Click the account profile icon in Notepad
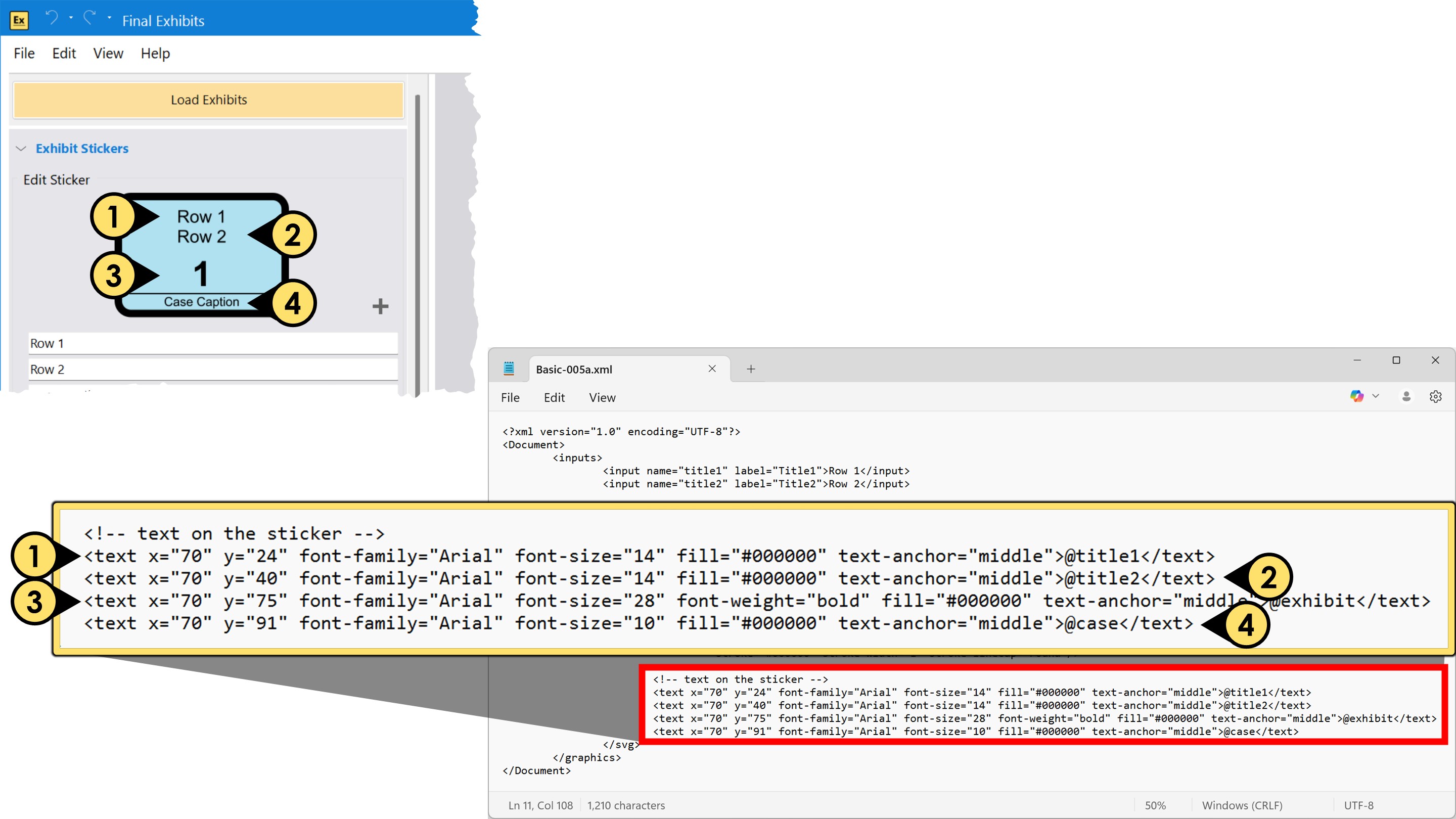Viewport: 1456px width, 819px height. point(1407,396)
